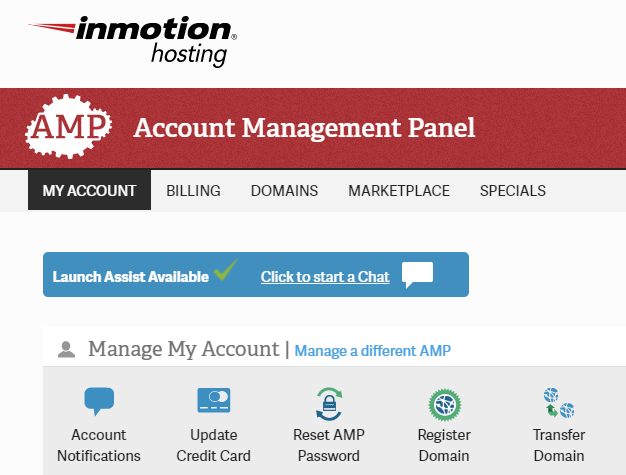Click the AMP gear logo badge
Image resolution: width=626 pixels, height=475 pixels.
(67, 128)
